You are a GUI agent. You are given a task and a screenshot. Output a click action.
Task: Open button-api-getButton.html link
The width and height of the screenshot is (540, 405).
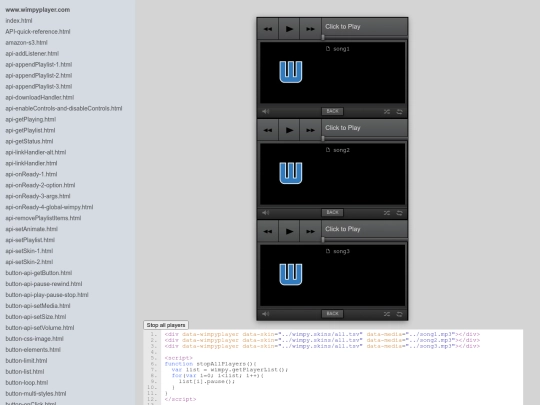39,273
